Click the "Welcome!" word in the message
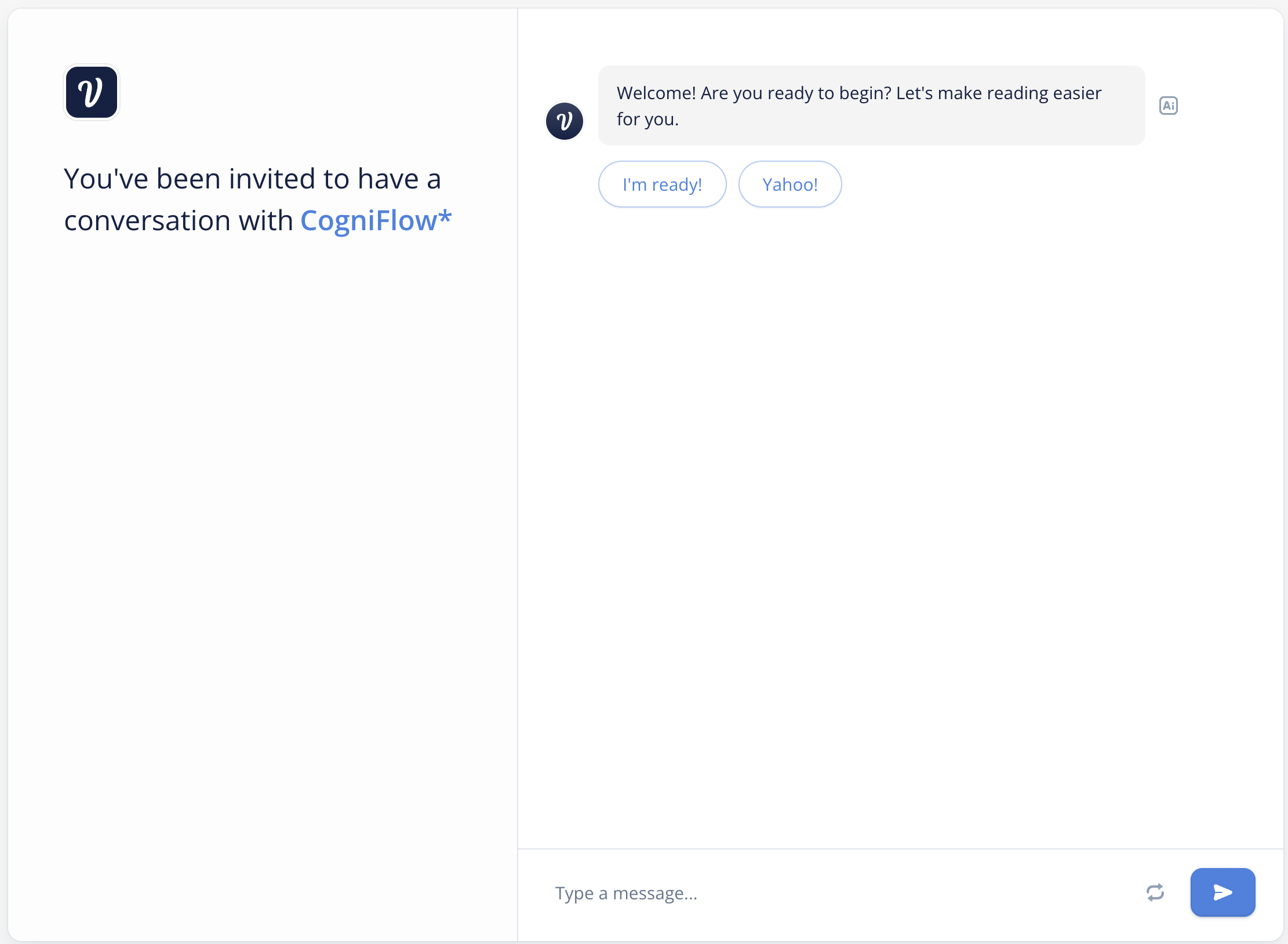The image size is (1288, 944). pos(656,93)
